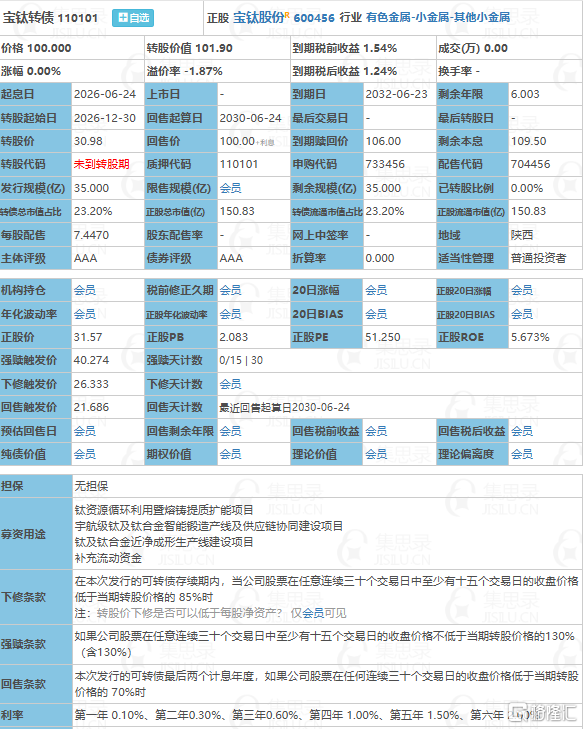This screenshot has width=583, height=729.
Task: Open 会员 link beside 20日涨幅
Action: 376,291
